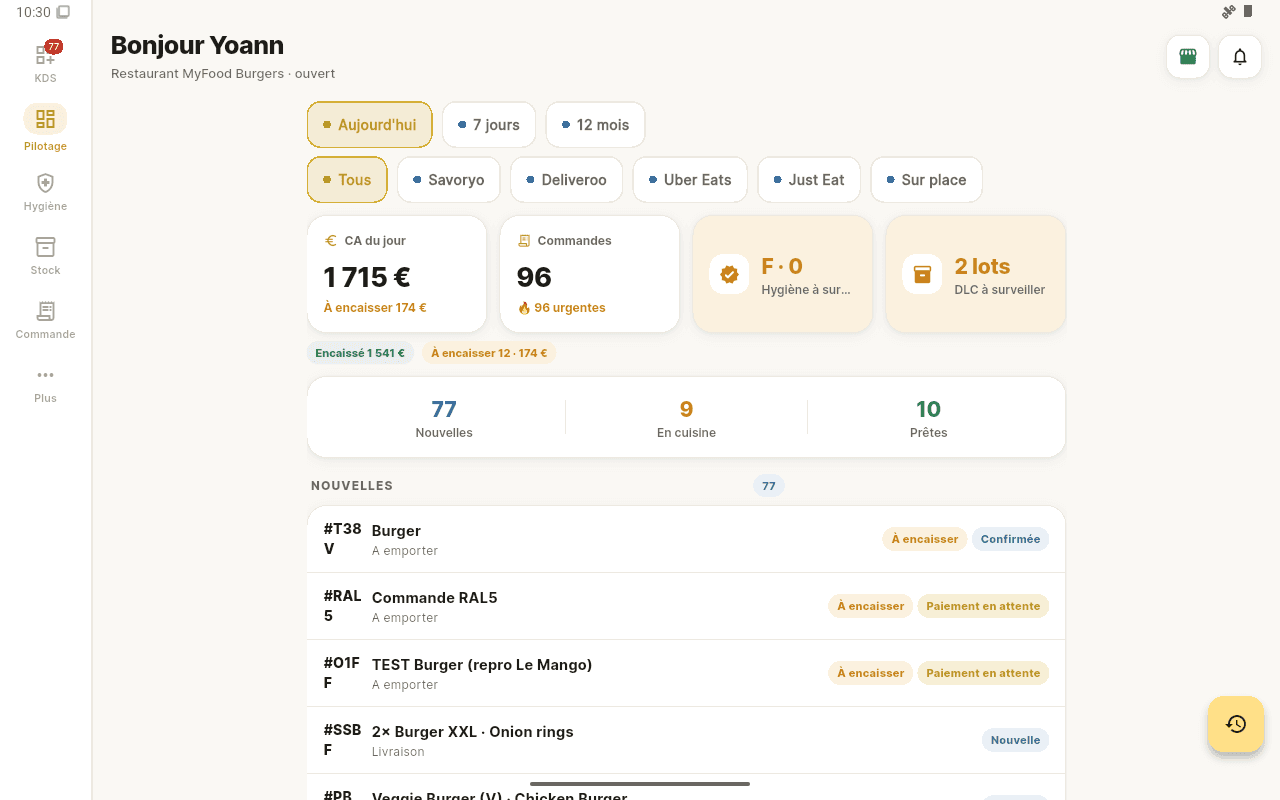Image resolution: width=1280 pixels, height=800 pixels.
Task: Select the Aujourd'hui period filter
Action: (x=370, y=125)
